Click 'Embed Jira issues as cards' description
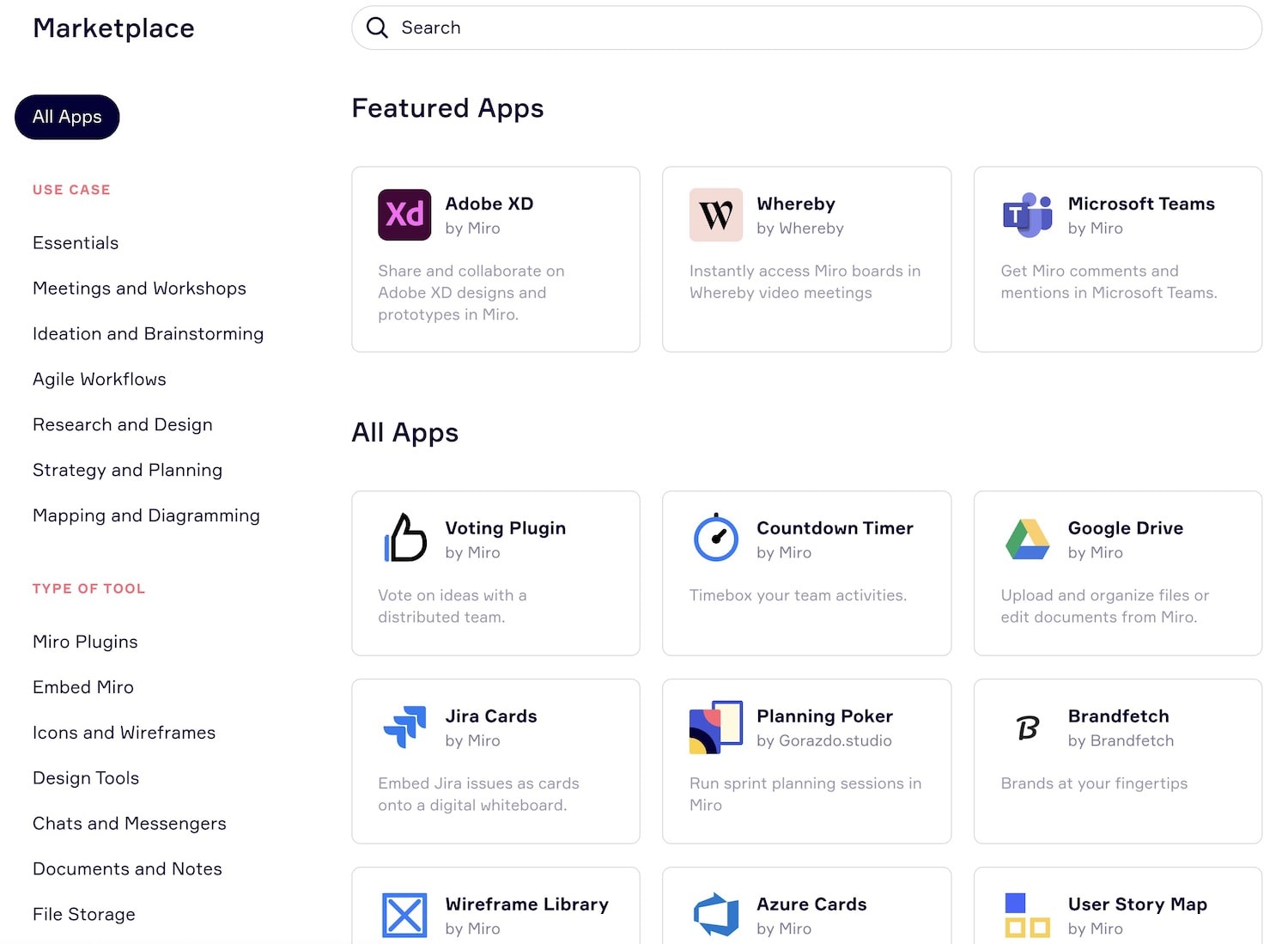This screenshot has height=944, width=1288. 478,795
